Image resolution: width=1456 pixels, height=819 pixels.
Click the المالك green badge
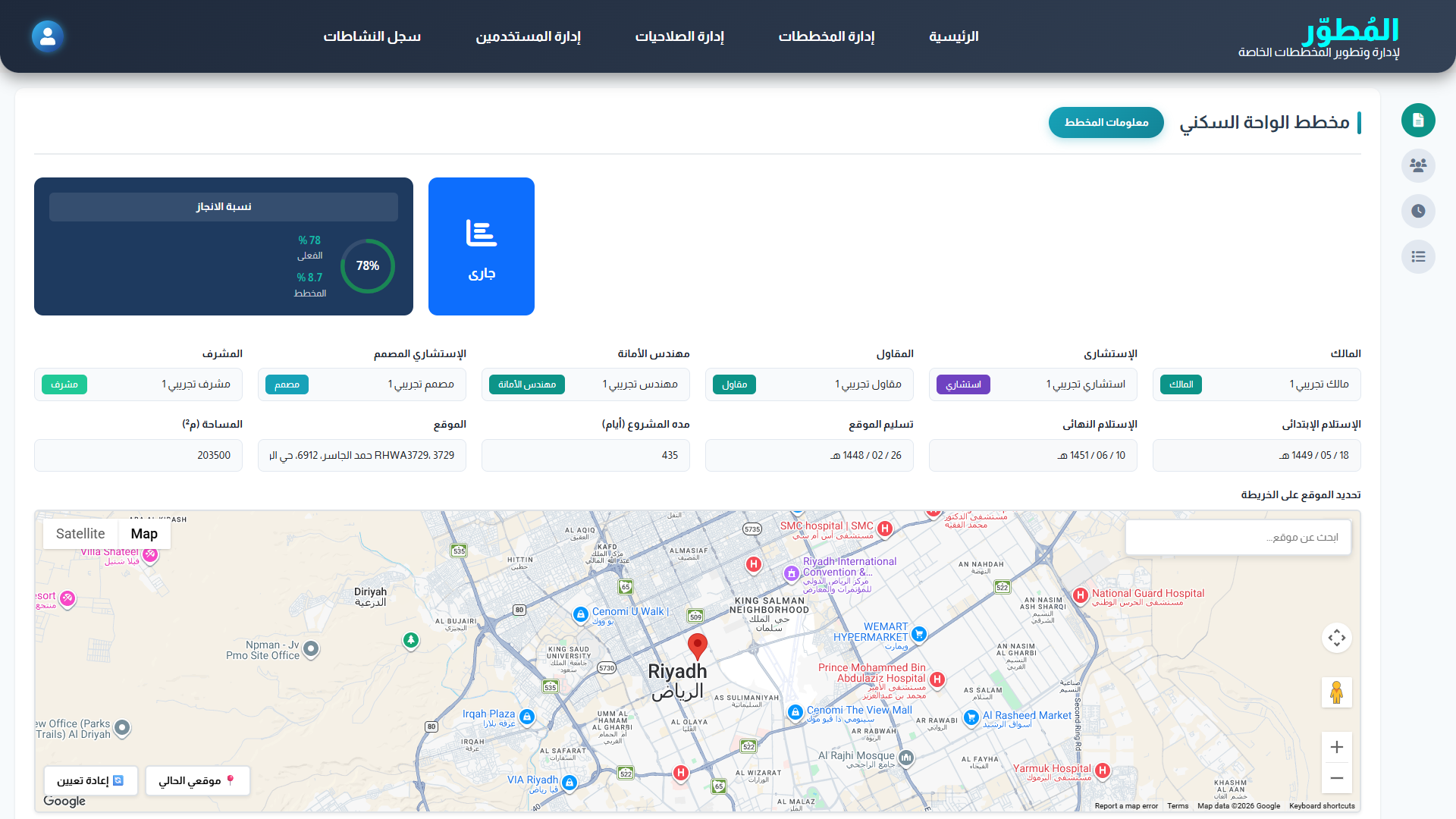point(1181,384)
